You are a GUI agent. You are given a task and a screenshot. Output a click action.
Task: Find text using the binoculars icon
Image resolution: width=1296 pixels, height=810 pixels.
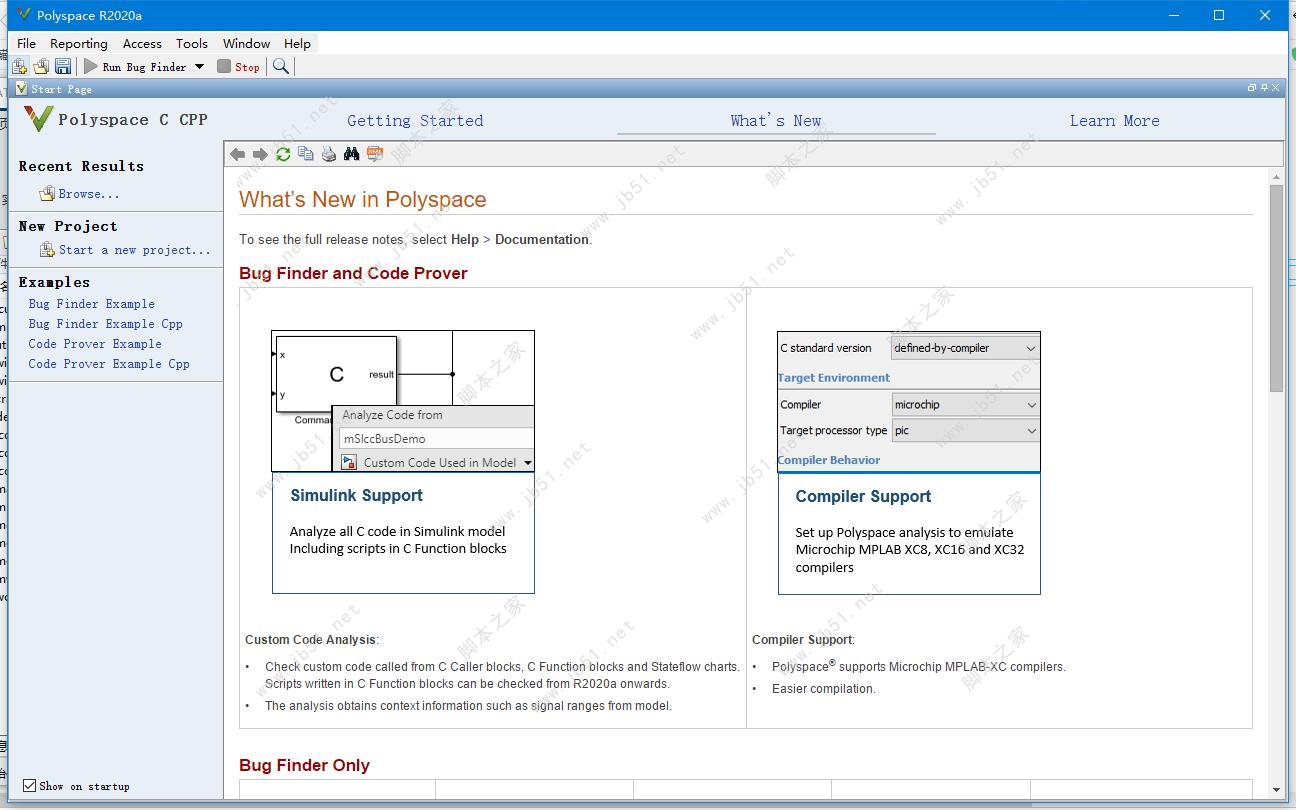[x=351, y=153]
